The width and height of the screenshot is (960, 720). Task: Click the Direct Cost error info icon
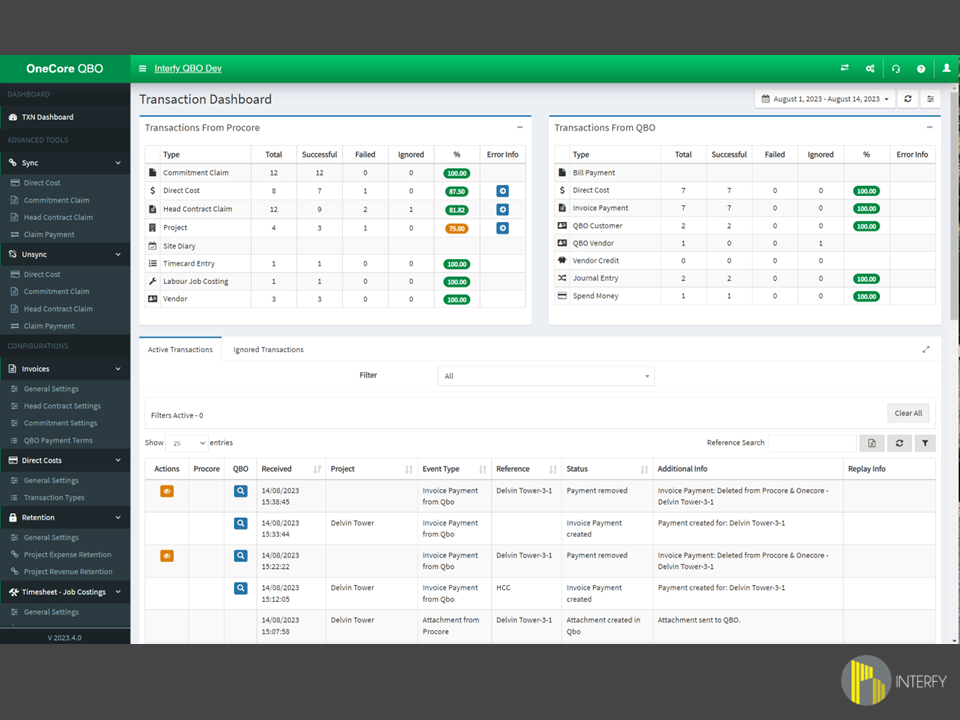pyautogui.click(x=502, y=190)
